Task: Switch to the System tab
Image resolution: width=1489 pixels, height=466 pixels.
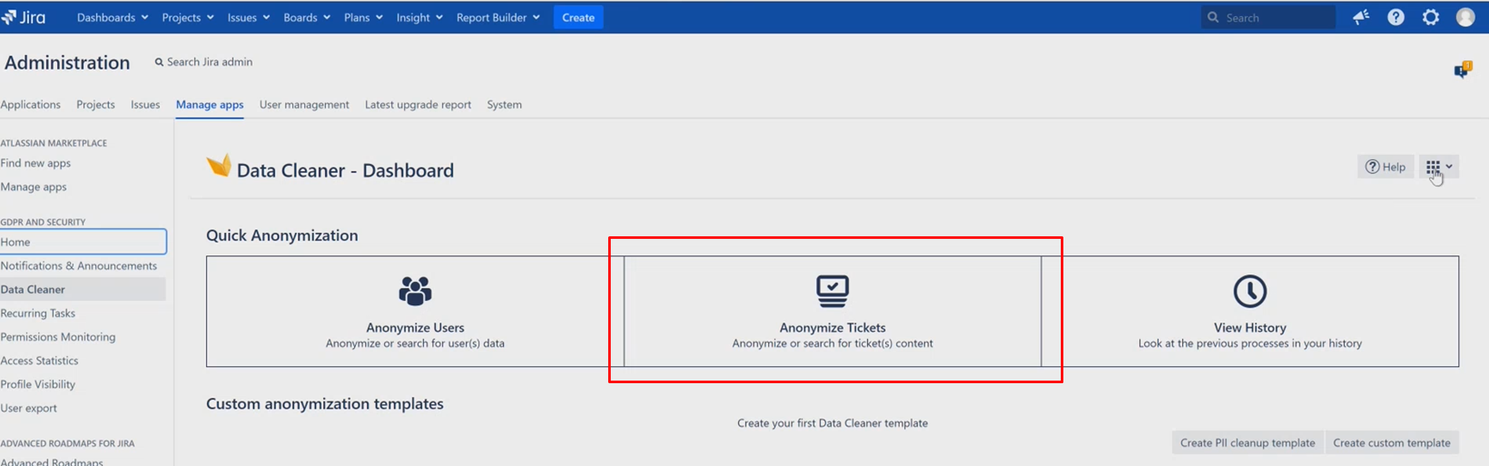Action: coord(504,104)
